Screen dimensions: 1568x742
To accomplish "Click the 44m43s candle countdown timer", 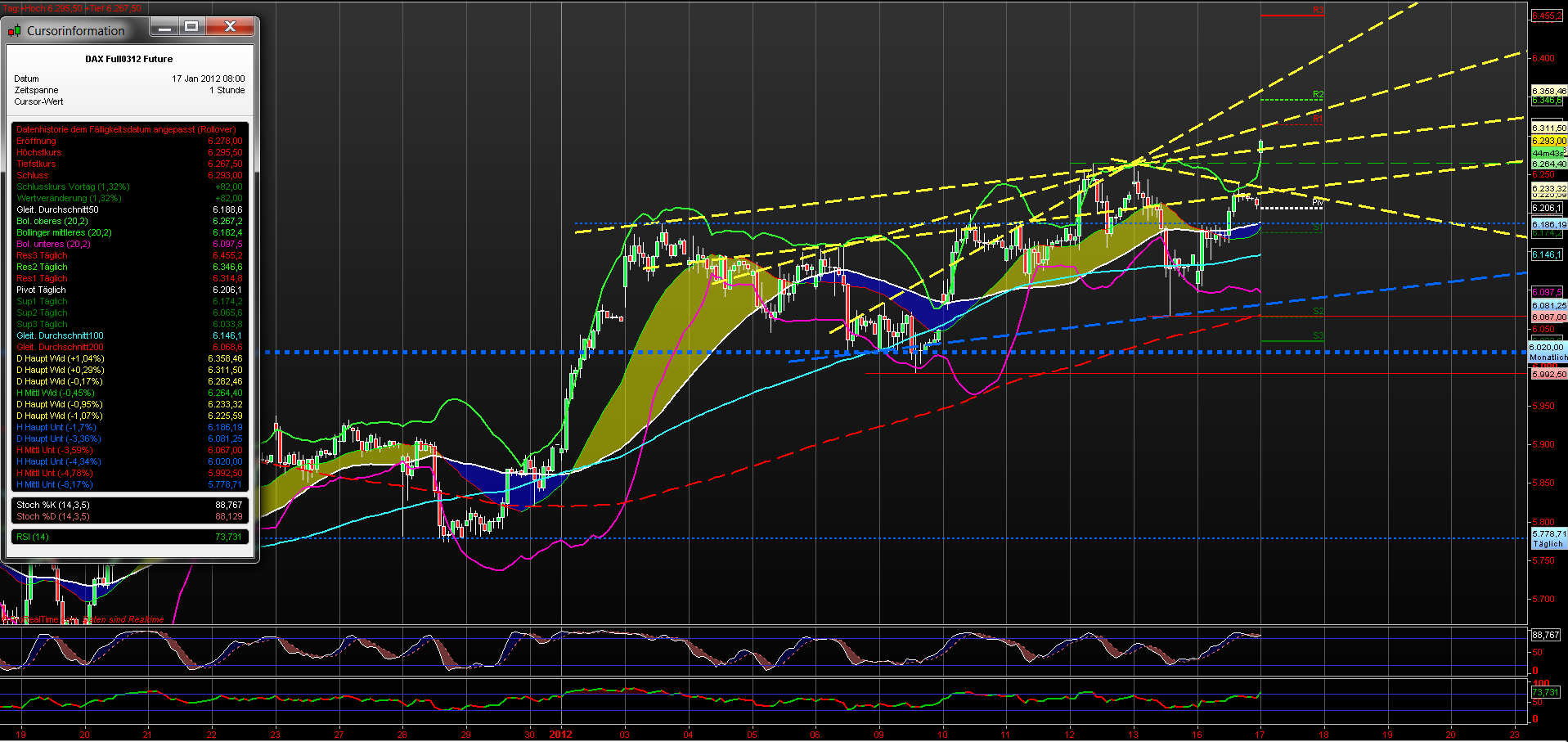I will pyautogui.click(x=1548, y=152).
